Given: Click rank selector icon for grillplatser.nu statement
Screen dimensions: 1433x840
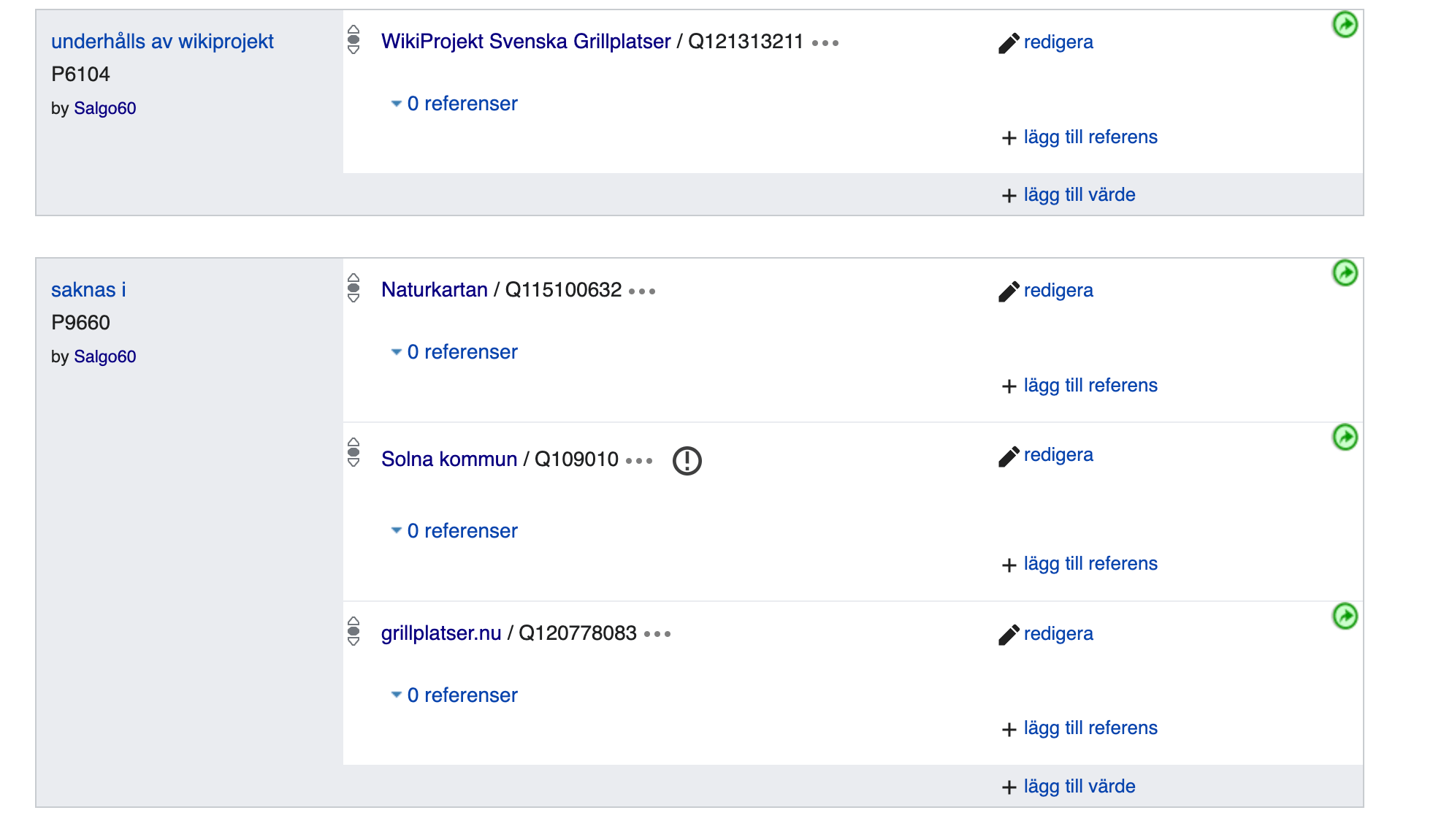Looking at the screenshot, I should 354,632.
